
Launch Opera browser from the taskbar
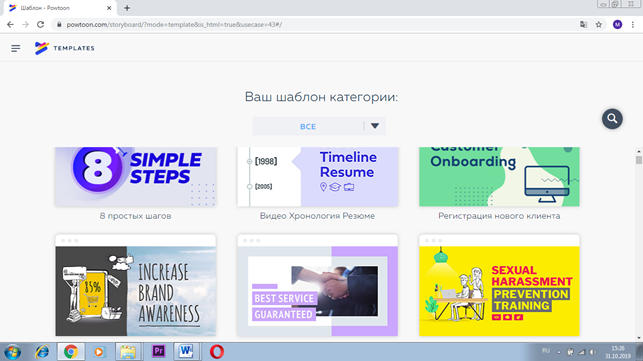pyautogui.click(x=217, y=352)
